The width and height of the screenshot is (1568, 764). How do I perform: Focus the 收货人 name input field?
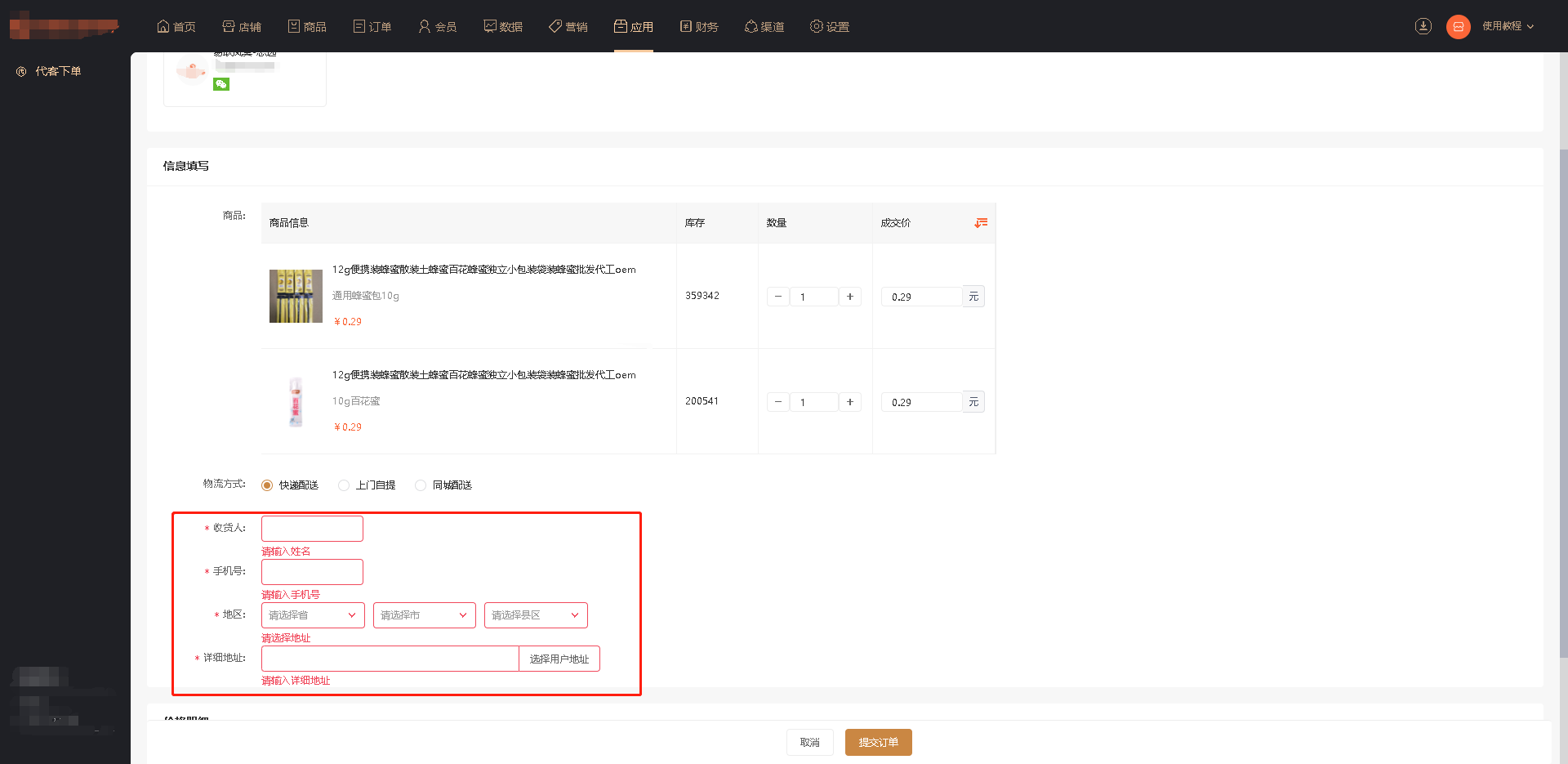point(312,529)
